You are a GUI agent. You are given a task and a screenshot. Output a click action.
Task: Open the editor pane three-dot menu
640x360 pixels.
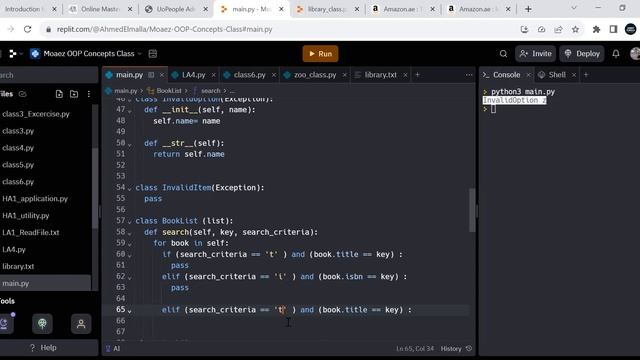(x=469, y=75)
